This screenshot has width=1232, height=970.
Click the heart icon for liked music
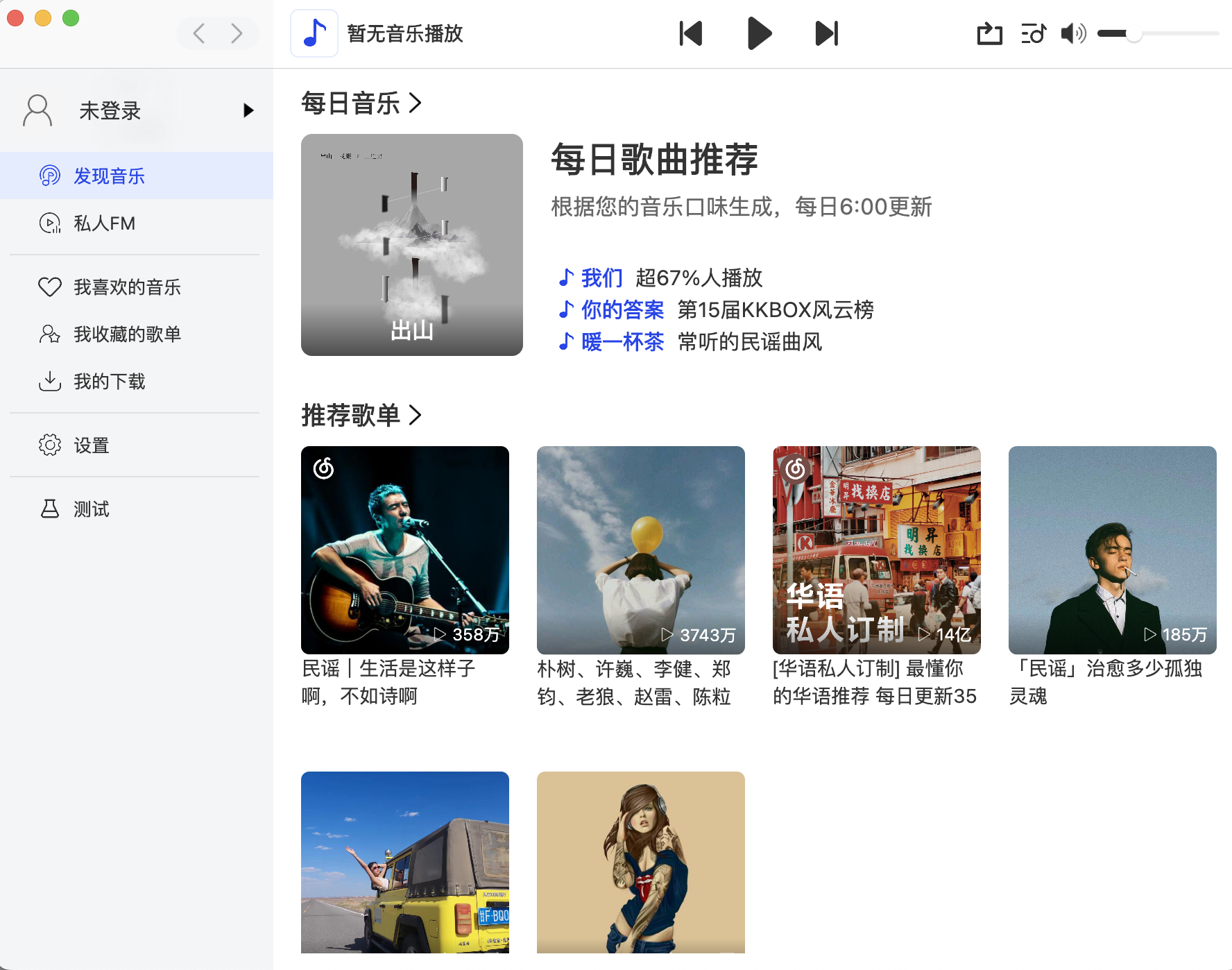(x=50, y=287)
